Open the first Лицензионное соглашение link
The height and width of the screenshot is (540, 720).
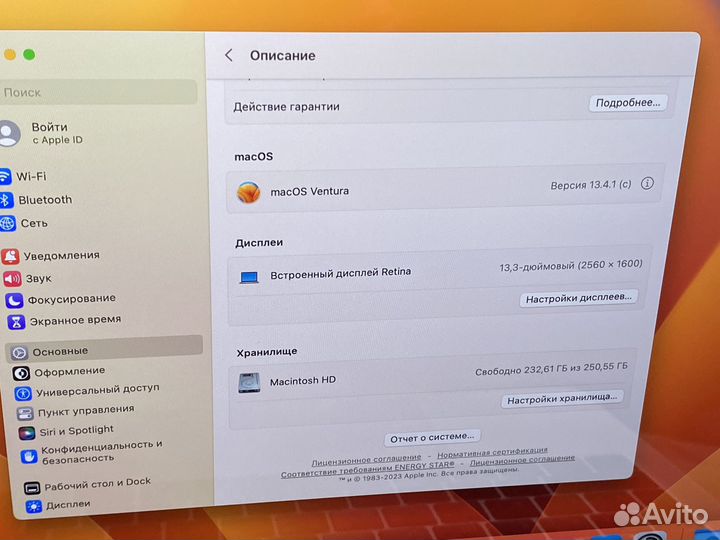366,459
